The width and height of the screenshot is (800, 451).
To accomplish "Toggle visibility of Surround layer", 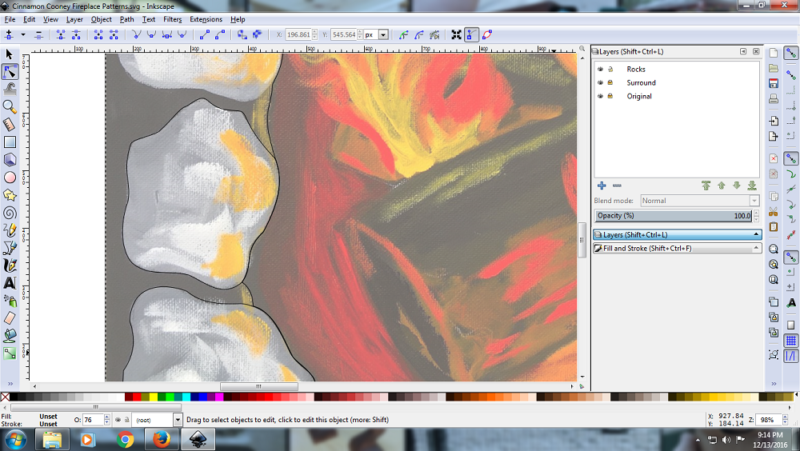I will point(601,83).
